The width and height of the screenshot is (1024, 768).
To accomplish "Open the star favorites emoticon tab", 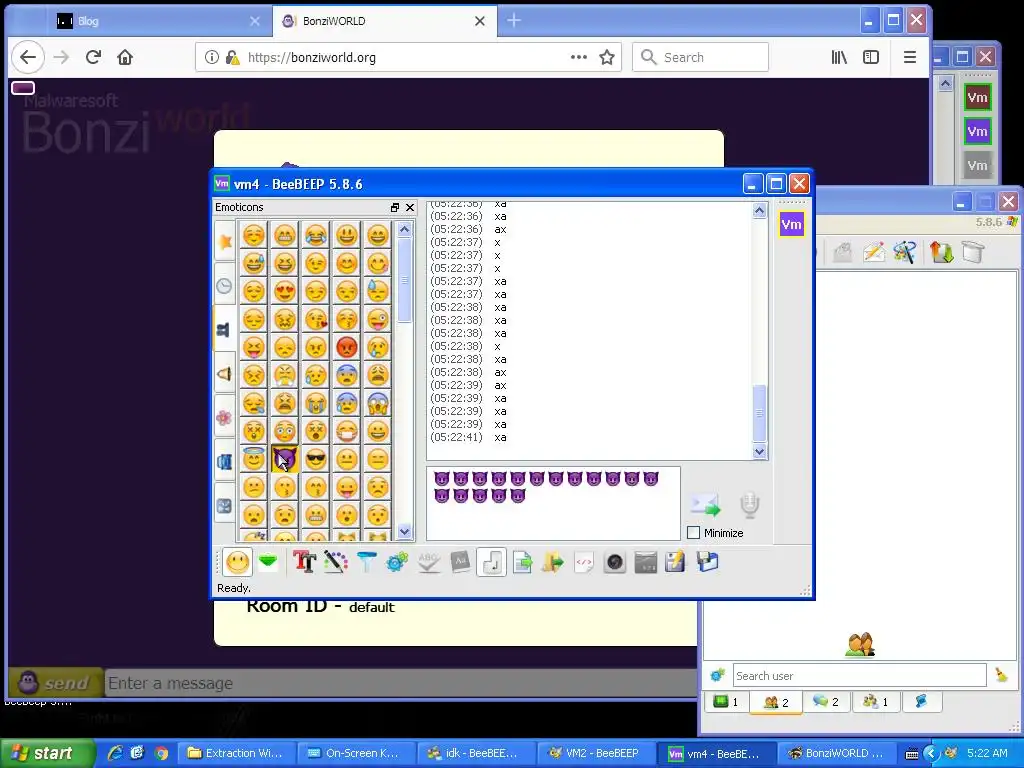I will (225, 242).
